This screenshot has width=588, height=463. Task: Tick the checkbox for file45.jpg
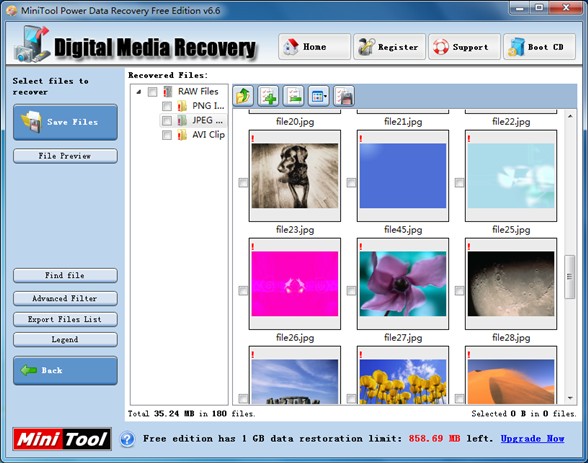351,183
